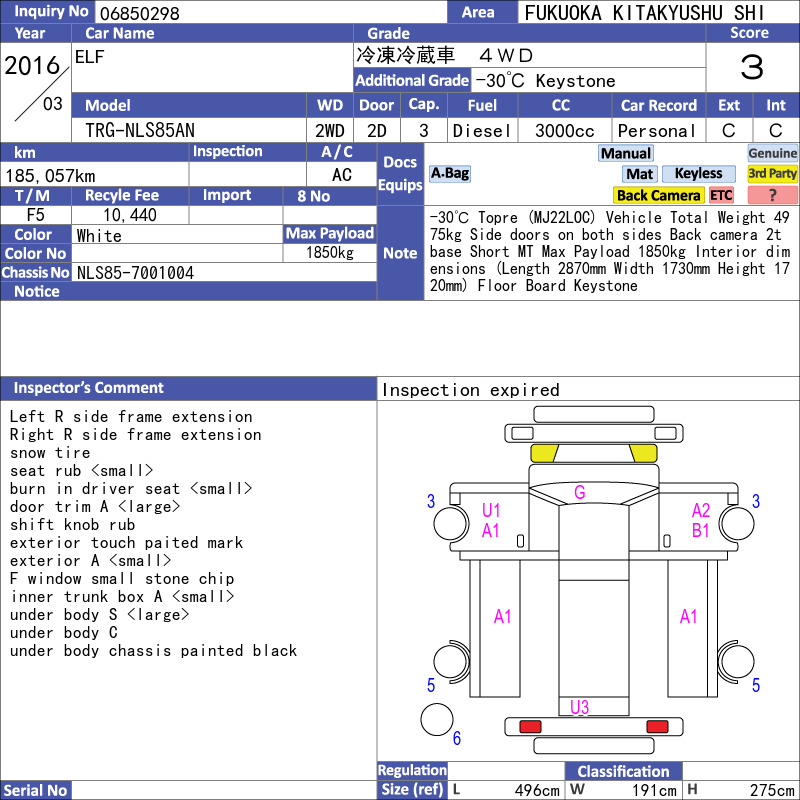The image size is (800, 800).
Task: Click the G mark on windshield diagram
Action: tap(580, 492)
